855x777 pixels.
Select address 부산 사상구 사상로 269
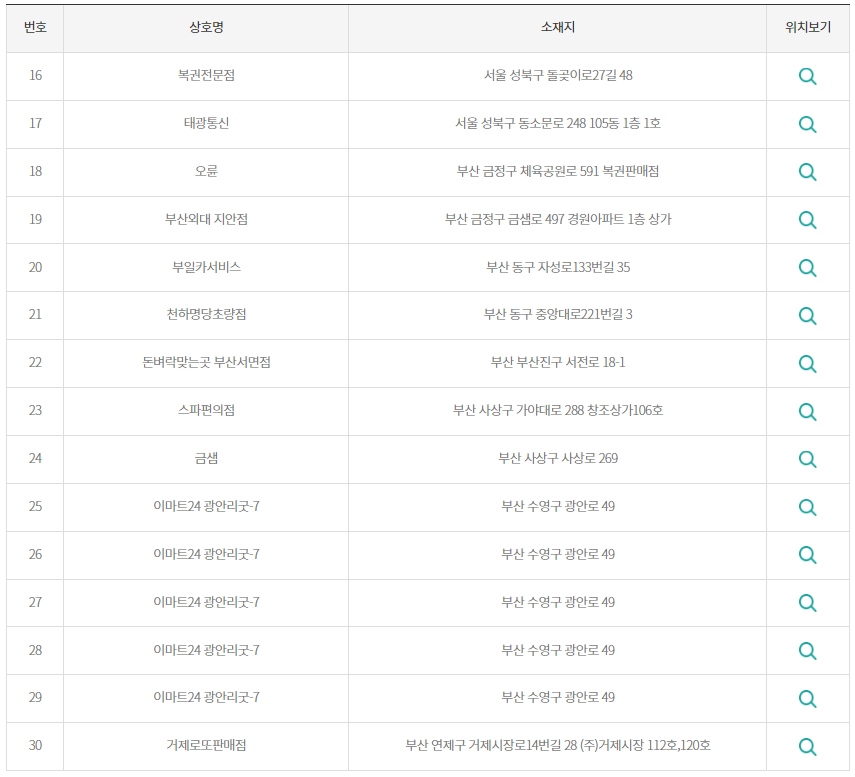558,459
